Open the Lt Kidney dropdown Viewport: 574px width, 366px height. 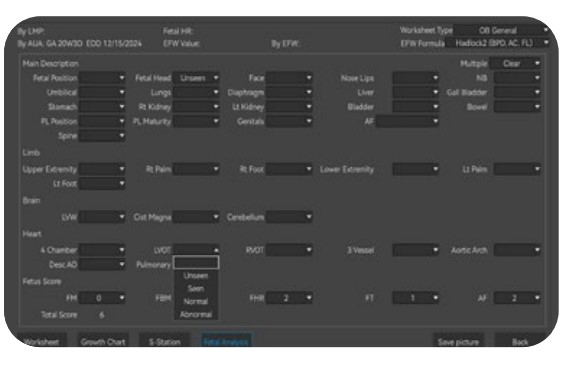pyautogui.click(x=289, y=107)
